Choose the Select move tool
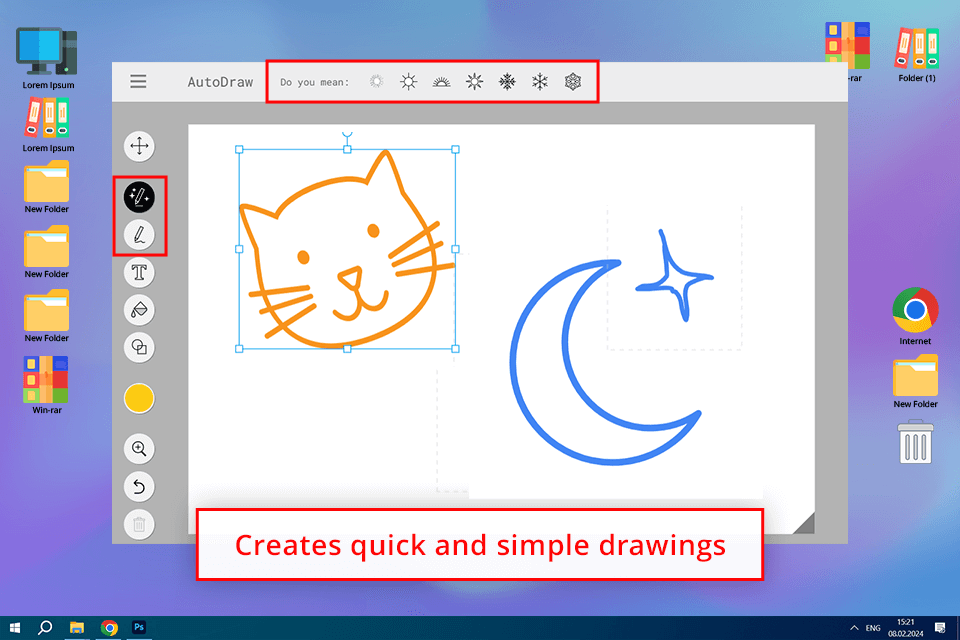 click(x=140, y=146)
